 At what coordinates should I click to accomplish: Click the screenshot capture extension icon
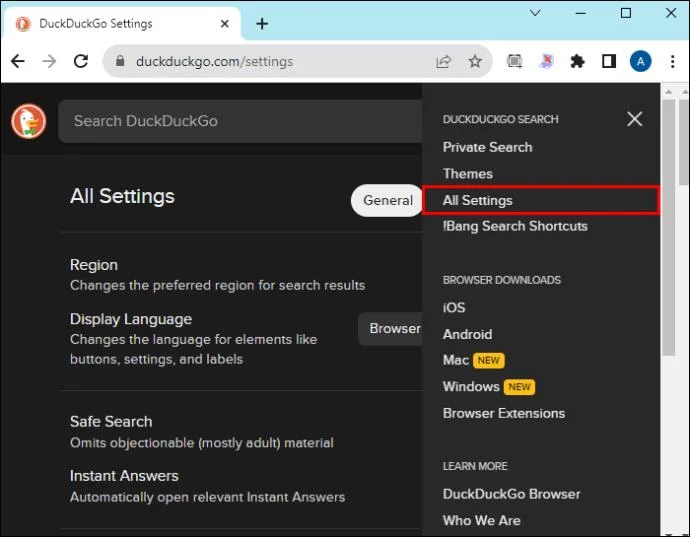tap(514, 61)
